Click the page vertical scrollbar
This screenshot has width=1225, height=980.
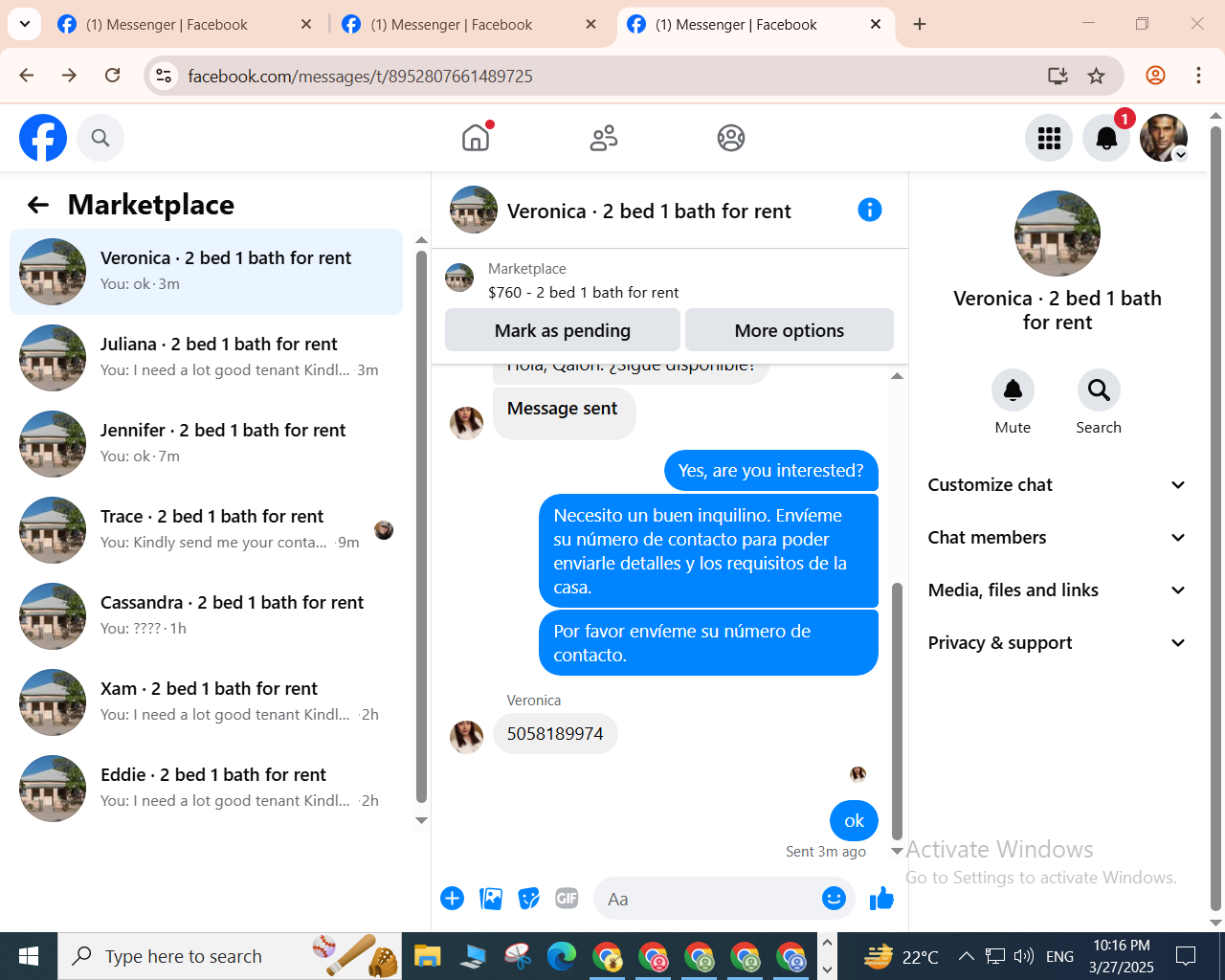pyautogui.click(x=1215, y=520)
